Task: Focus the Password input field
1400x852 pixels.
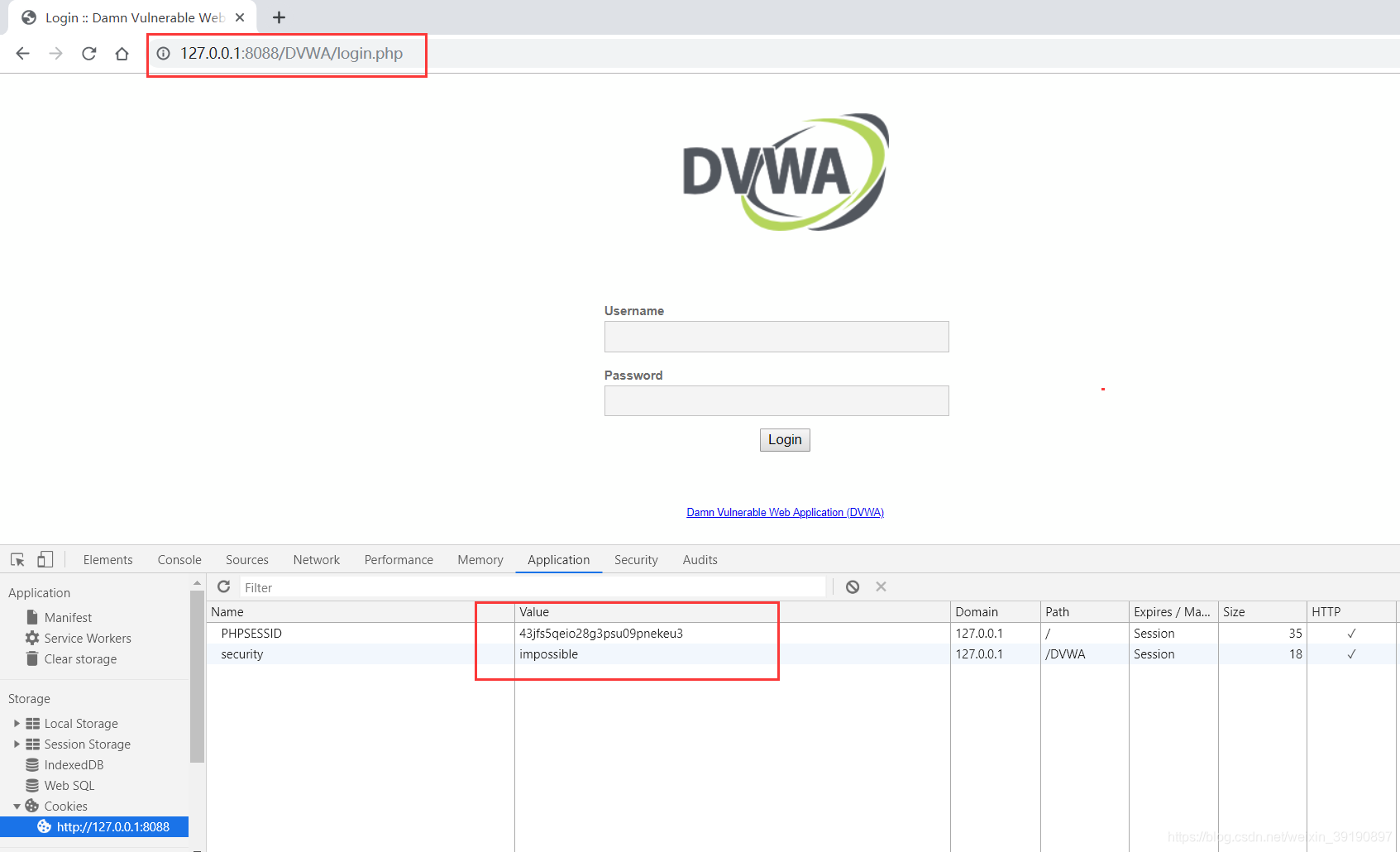Action: click(x=776, y=401)
